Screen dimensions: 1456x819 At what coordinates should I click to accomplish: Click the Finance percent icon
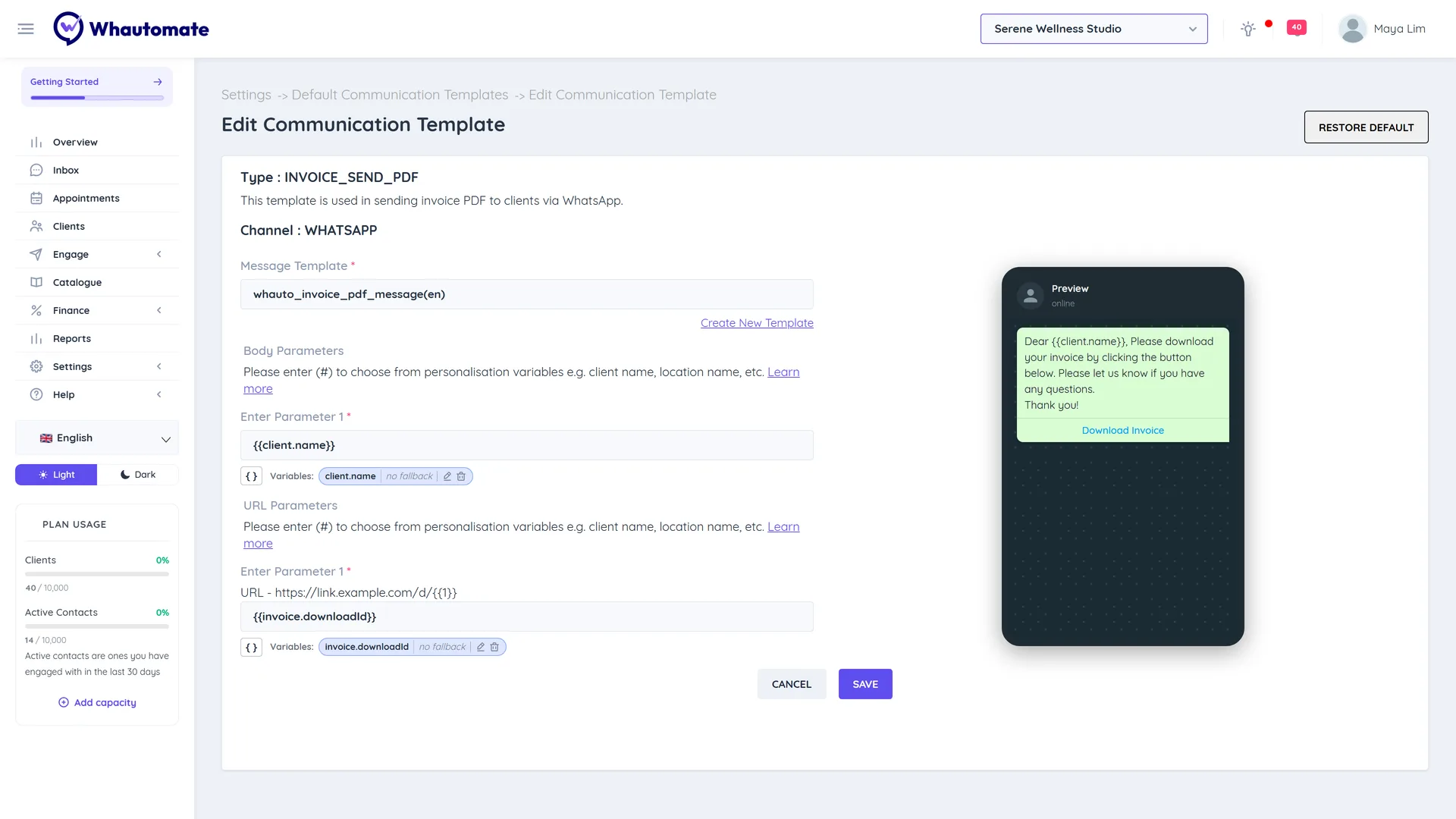tap(36, 311)
